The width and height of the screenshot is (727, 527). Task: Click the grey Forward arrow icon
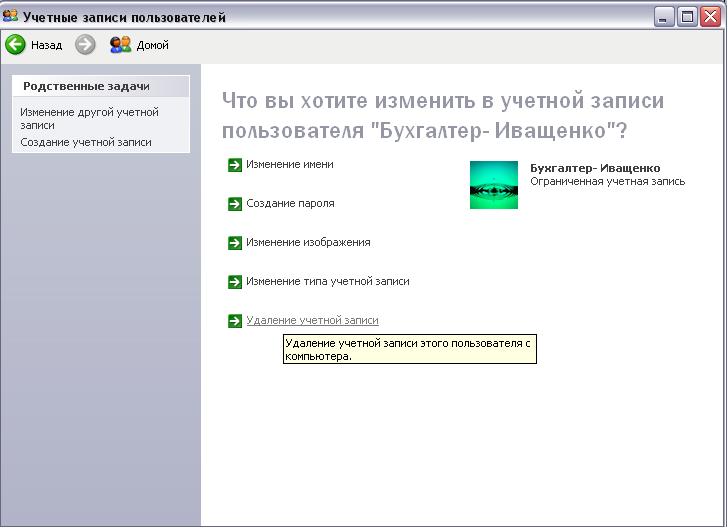(85, 44)
